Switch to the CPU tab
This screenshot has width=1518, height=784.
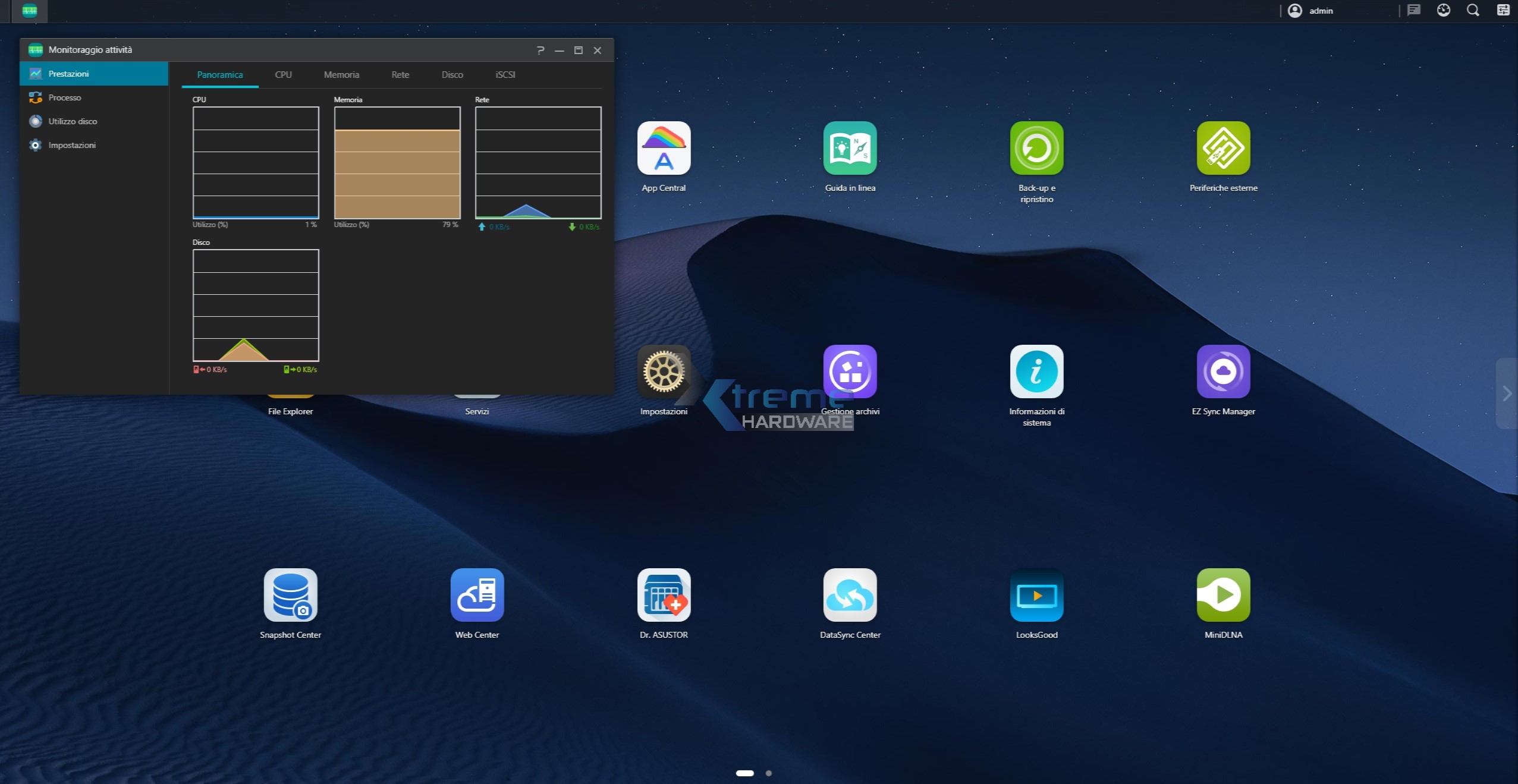pyautogui.click(x=283, y=75)
